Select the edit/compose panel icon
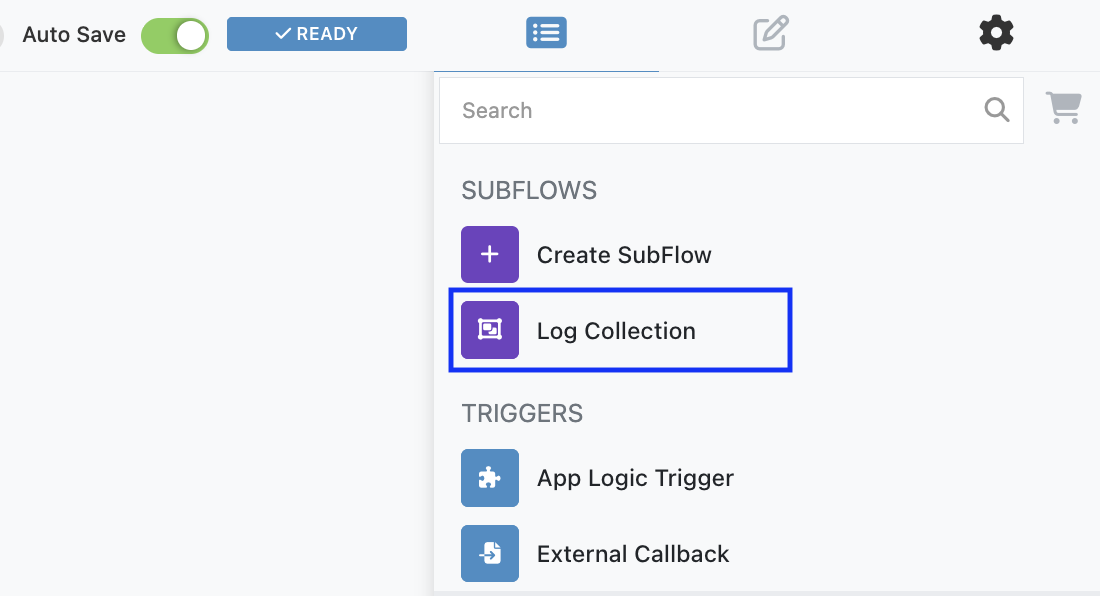Viewport: 1100px width, 596px height. tap(770, 33)
